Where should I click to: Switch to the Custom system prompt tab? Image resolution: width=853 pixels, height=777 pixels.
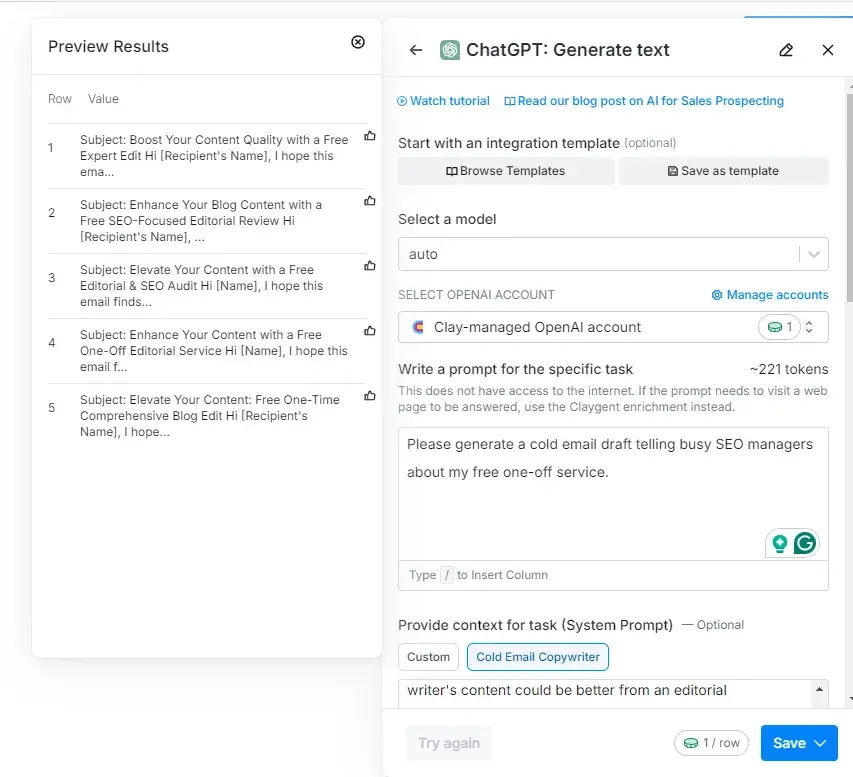pyautogui.click(x=428, y=657)
